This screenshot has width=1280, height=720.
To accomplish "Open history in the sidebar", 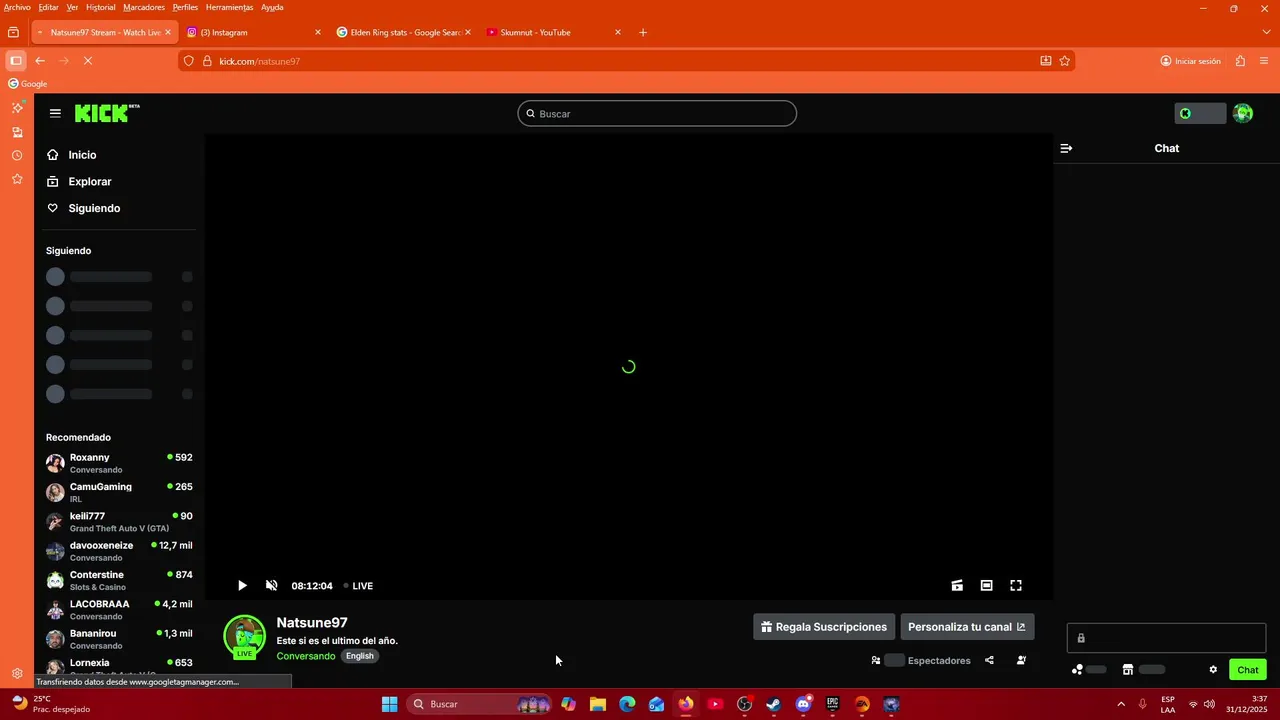I will click(x=17, y=155).
